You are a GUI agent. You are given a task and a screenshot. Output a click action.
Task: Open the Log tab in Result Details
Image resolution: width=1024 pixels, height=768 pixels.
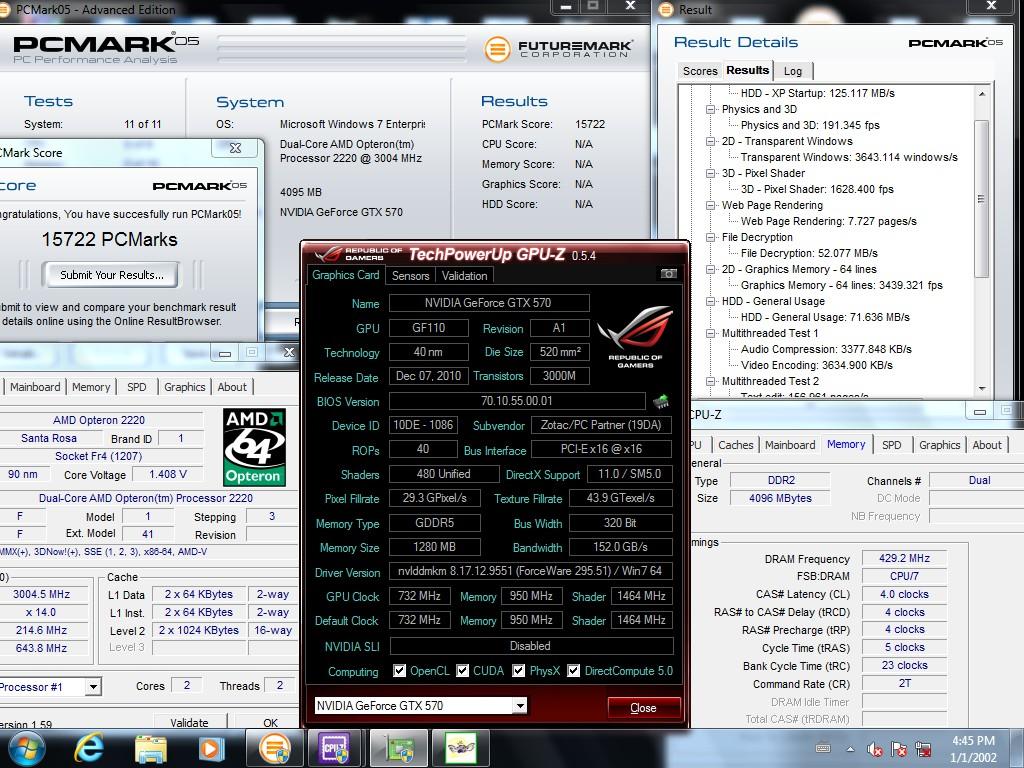pyautogui.click(x=793, y=71)
